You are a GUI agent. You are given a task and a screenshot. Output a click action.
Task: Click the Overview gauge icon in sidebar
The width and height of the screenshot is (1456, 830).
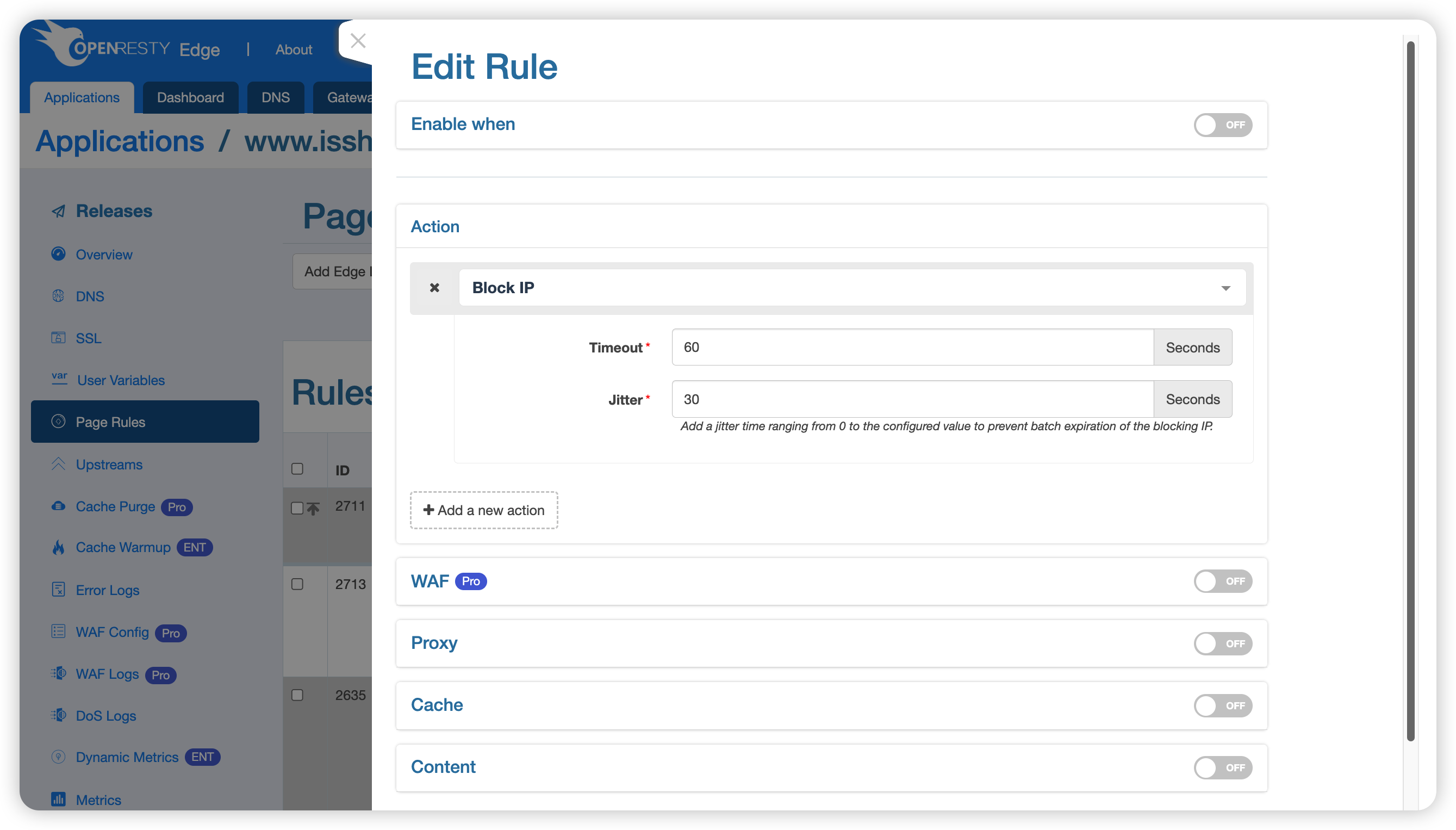pos(58,253)
